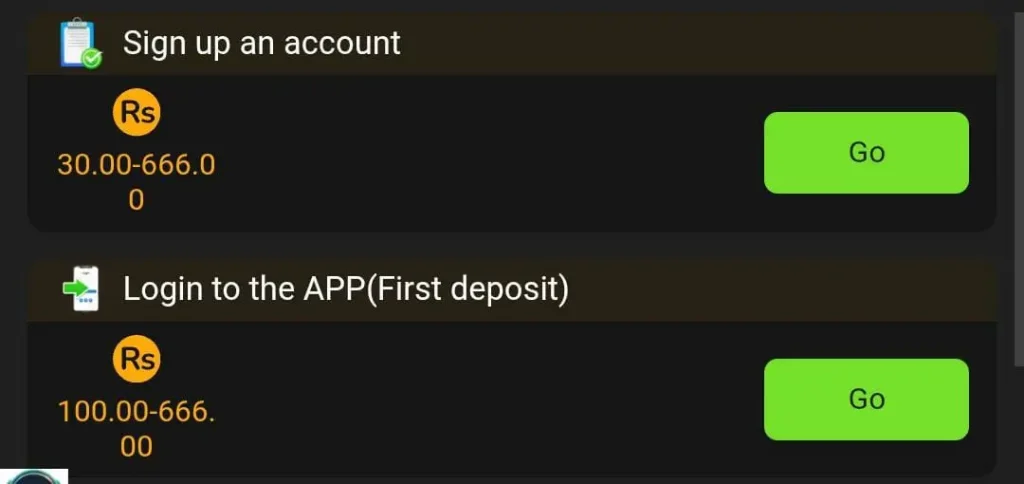Tap Go for Login to the APP
Viewport: 1024px width, 484px height.
pos(866,399)
